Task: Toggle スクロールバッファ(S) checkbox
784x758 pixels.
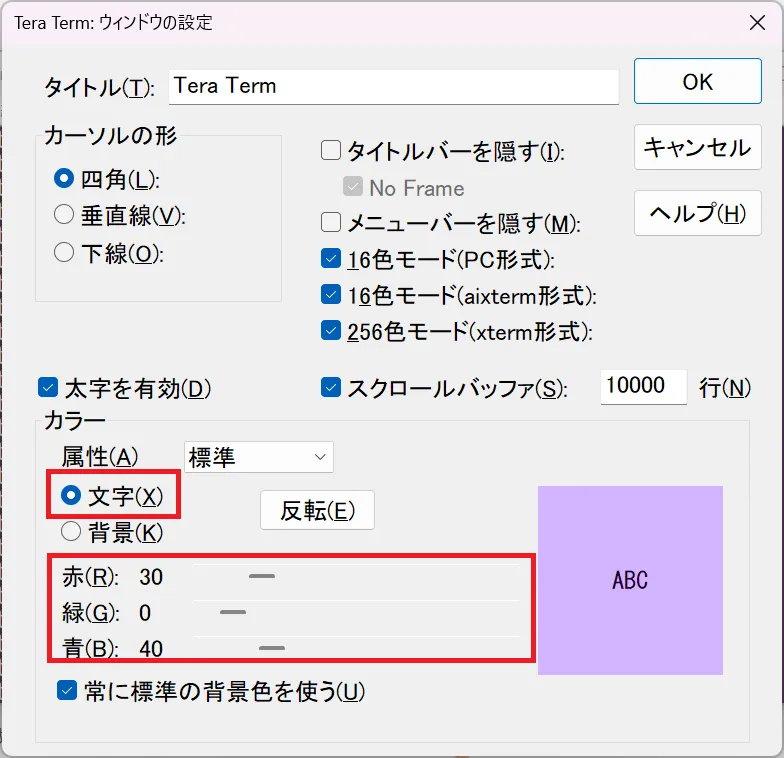Action: pyautogui.click(x=330, y=388)
